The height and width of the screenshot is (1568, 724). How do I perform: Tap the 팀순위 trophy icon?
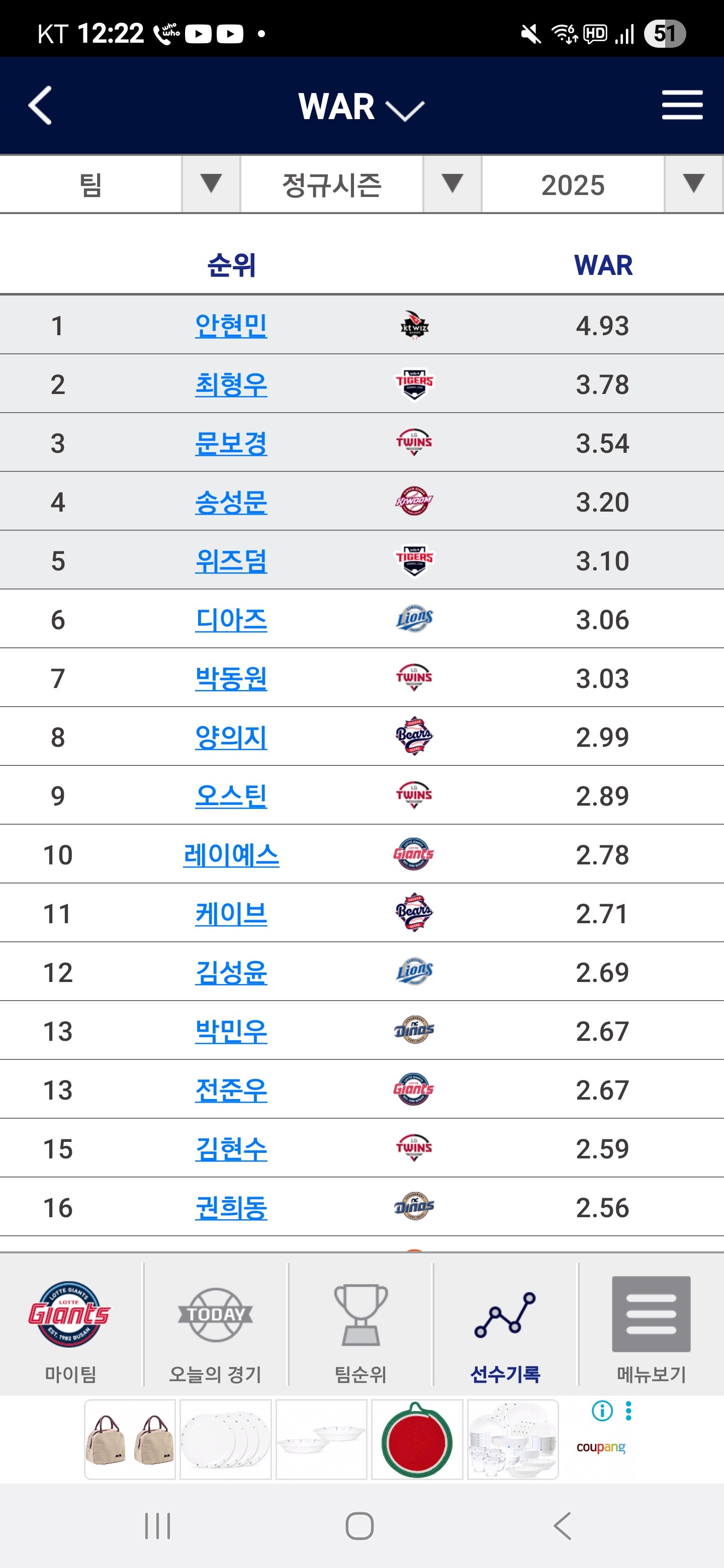(x=360, y=1314)
